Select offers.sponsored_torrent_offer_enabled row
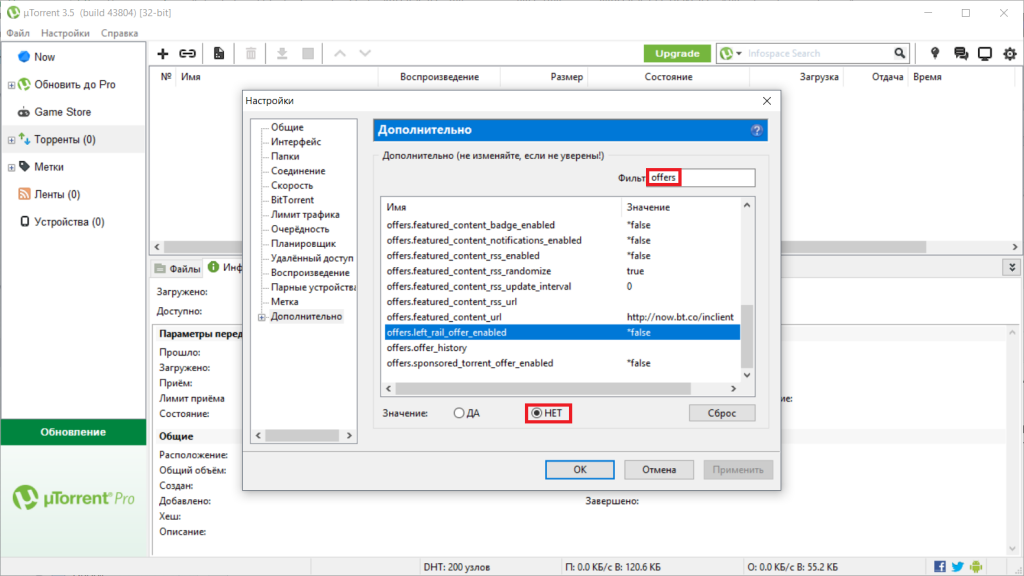Screen dimensions: 1024x576 pos(562,363)
